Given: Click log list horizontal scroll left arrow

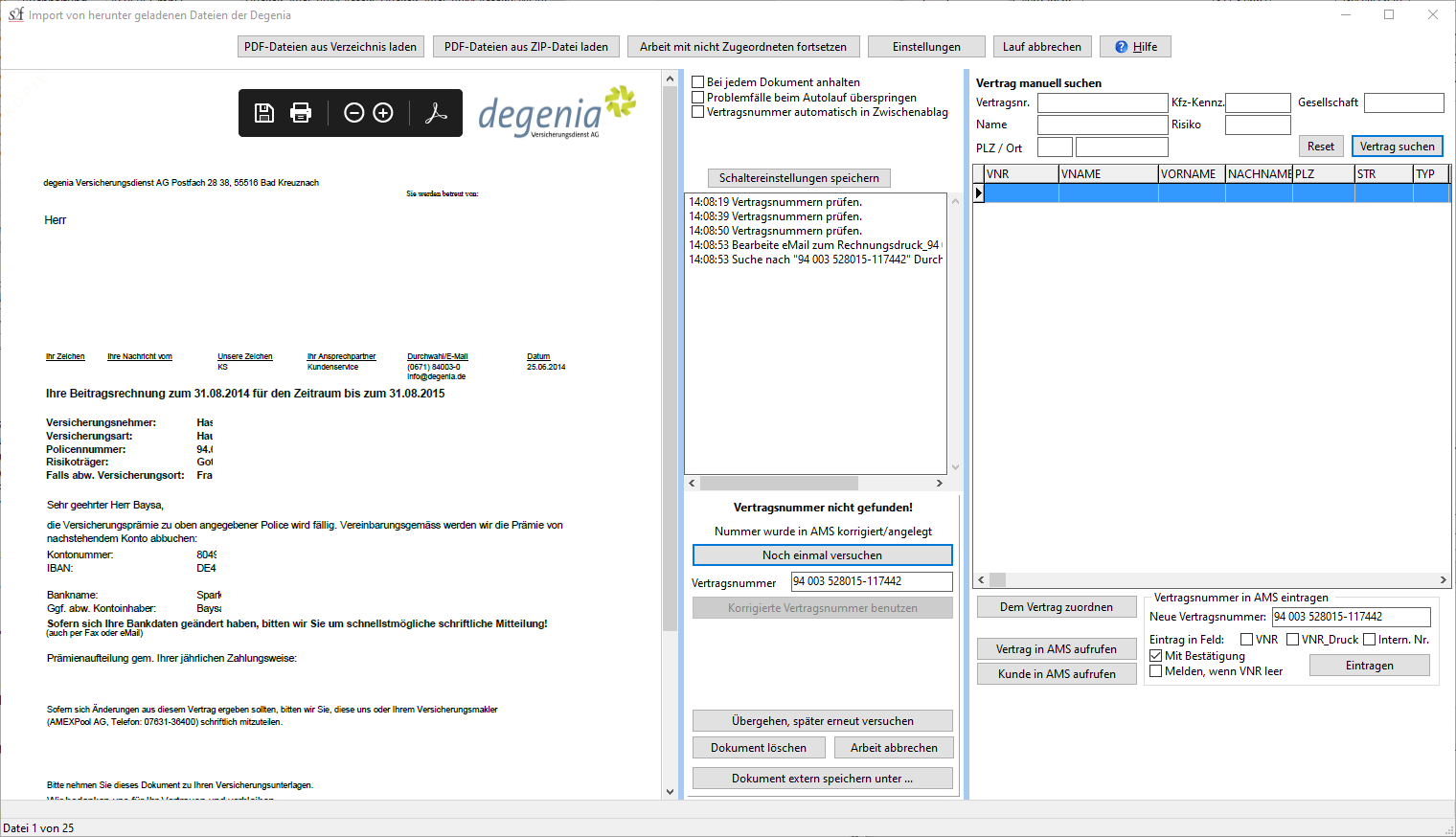Looking at the screenshot, I should (x=693, y=483).
